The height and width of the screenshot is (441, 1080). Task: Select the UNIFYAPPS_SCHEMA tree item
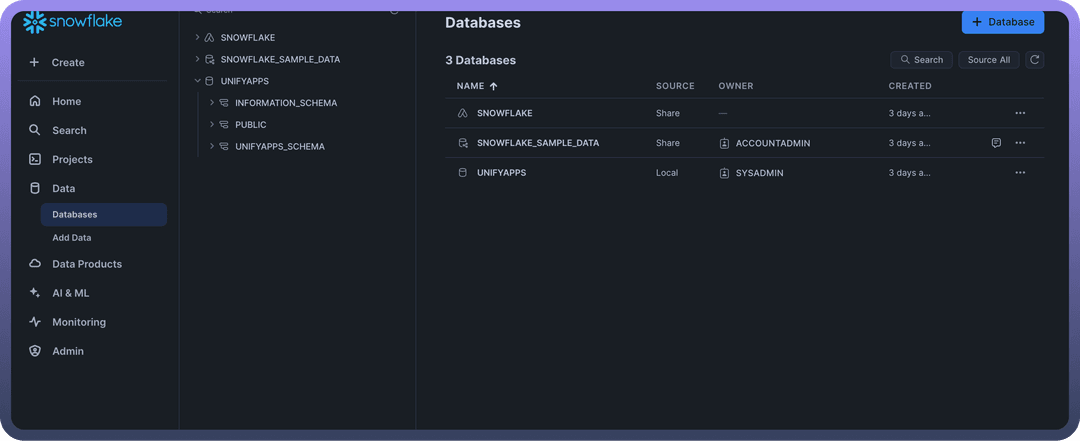coord(279,147)
